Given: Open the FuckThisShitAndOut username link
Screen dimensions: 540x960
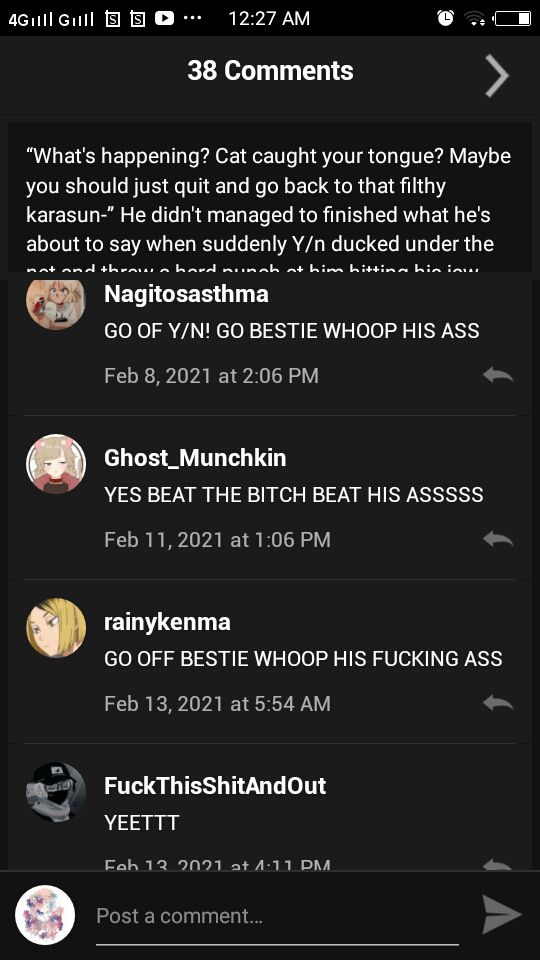Looking at the screenshot, I should pyautogui.click(x=215, y=786).
